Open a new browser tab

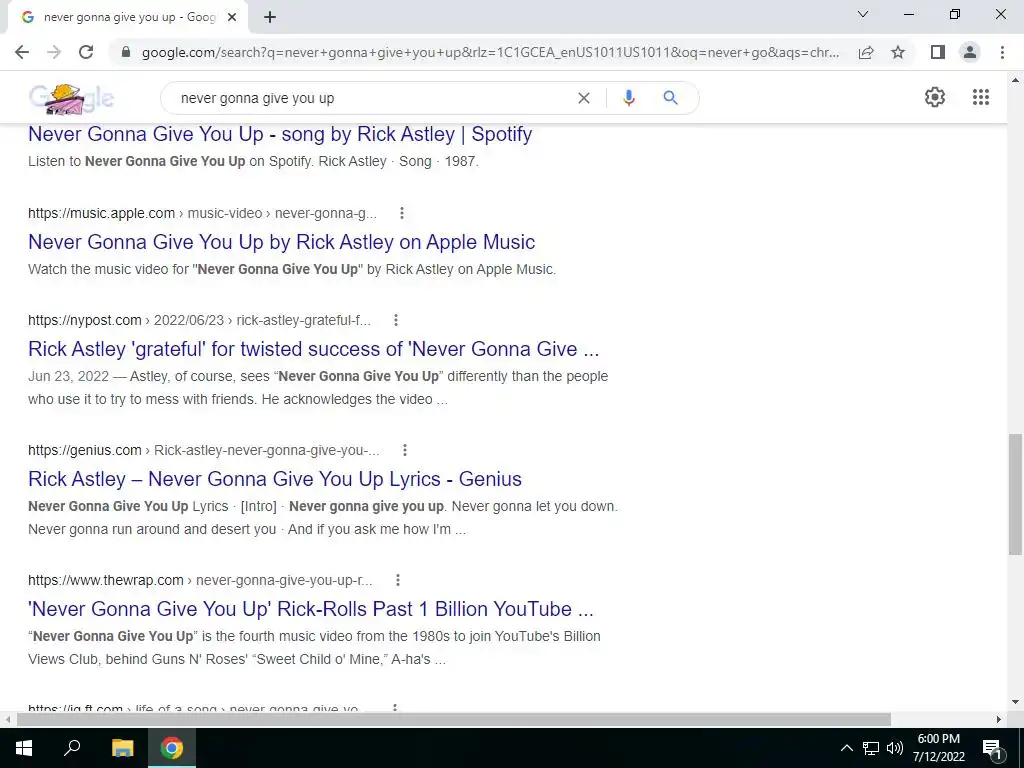(x=270, y=18)
